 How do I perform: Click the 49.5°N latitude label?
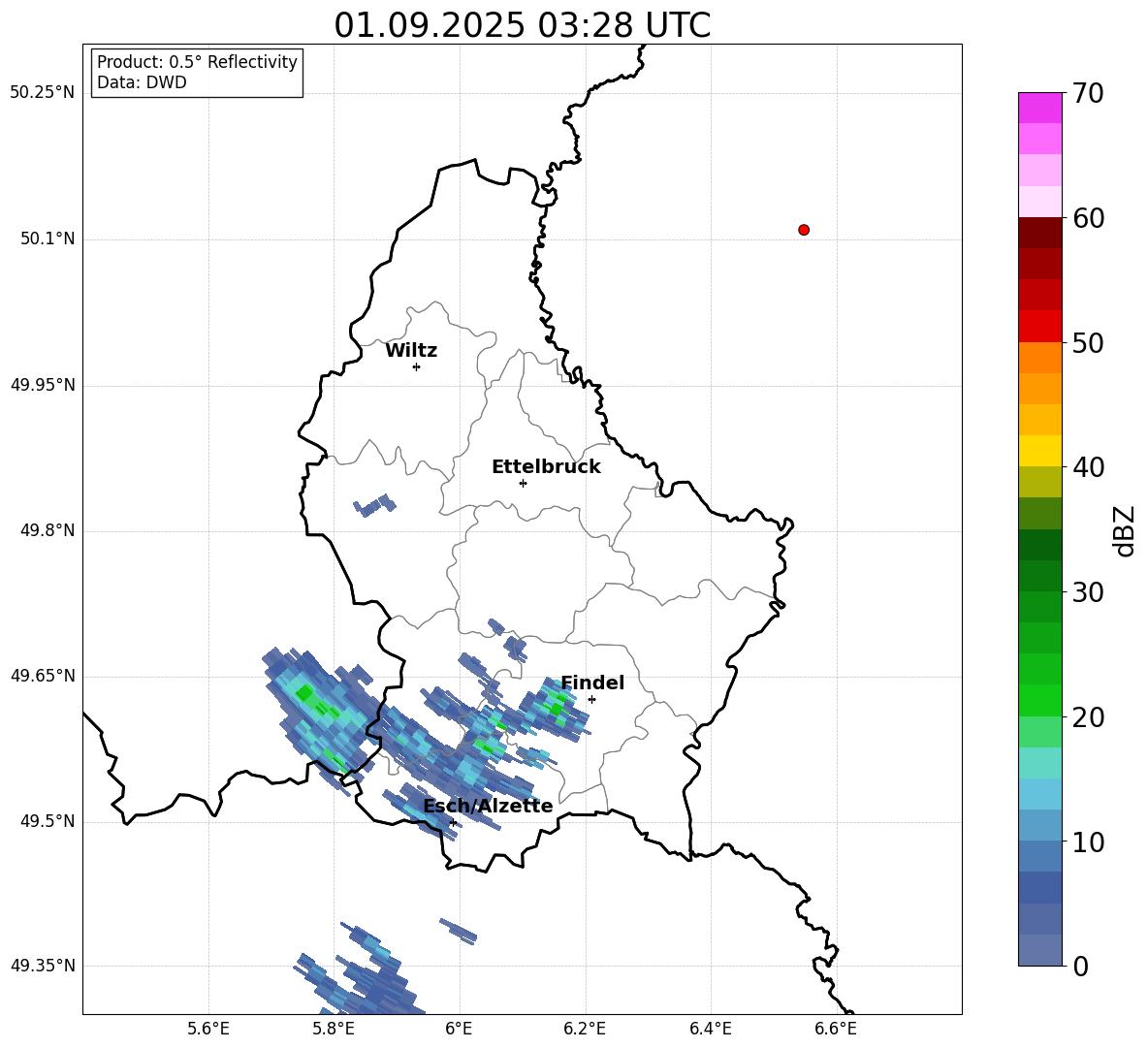pyautogui.click(x=48, y=822)
